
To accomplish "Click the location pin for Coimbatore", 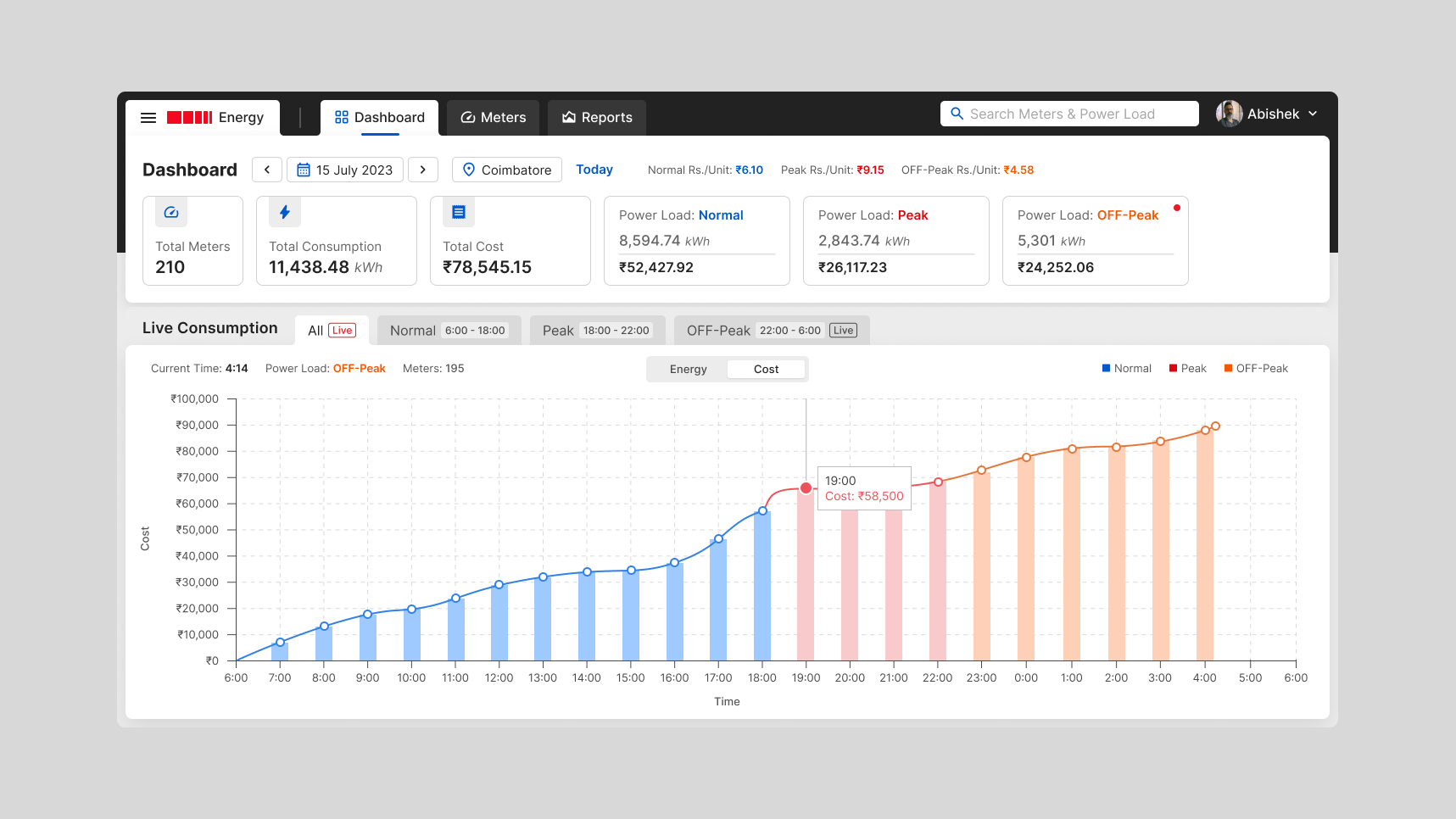I will click(x=469, y=170).
